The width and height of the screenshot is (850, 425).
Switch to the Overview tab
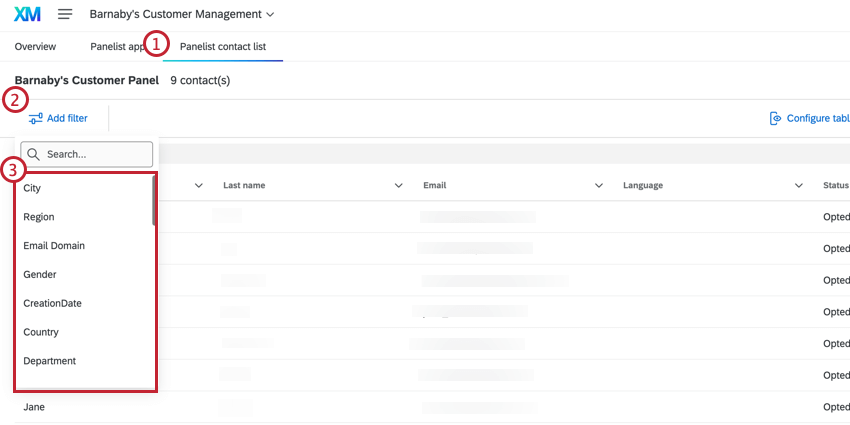click(x=35, y=47)
